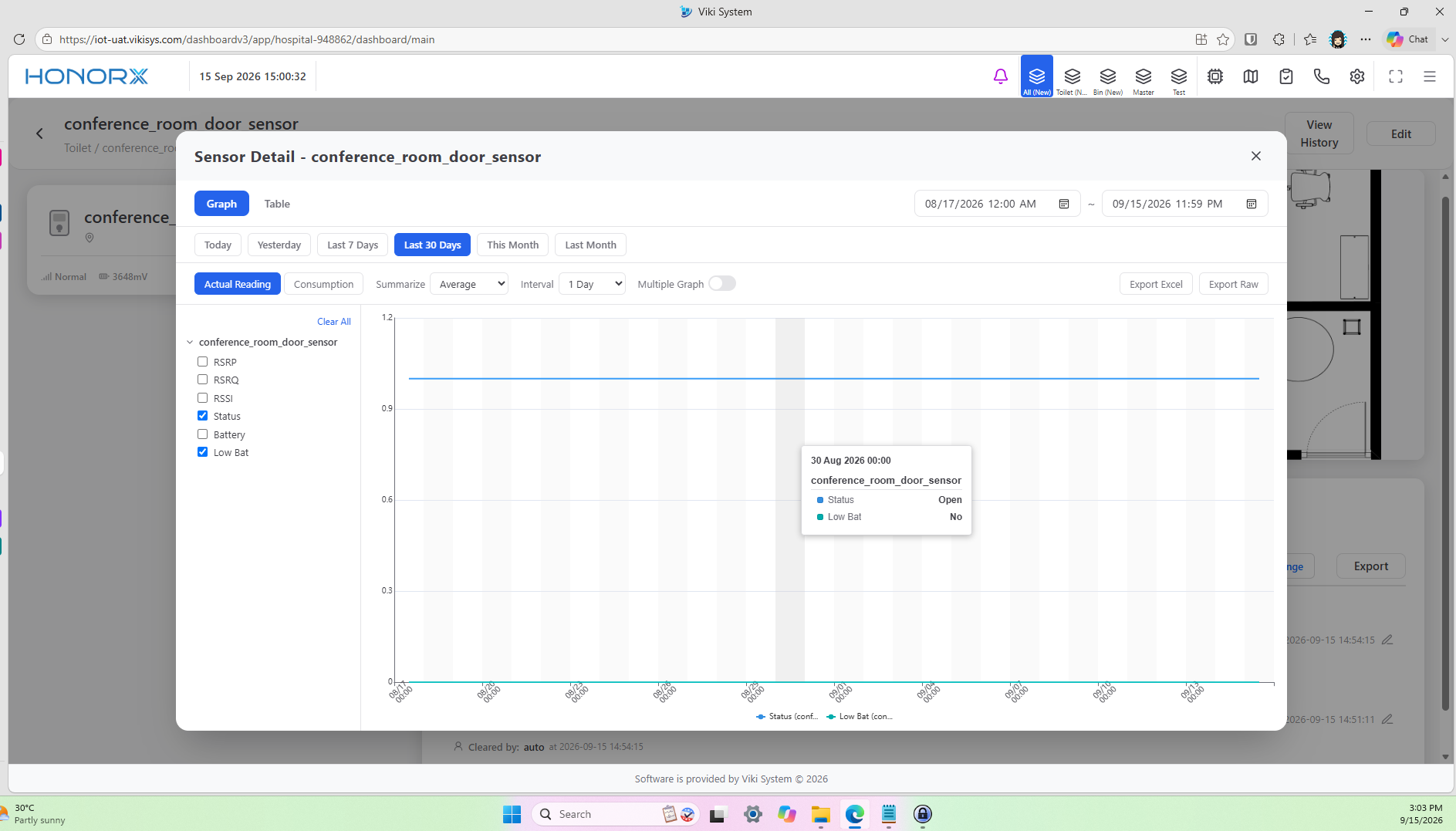The image size is (1456, 831).
Task: Enable the Multiple Graph toggle
Action: click(x=722, y=283)
